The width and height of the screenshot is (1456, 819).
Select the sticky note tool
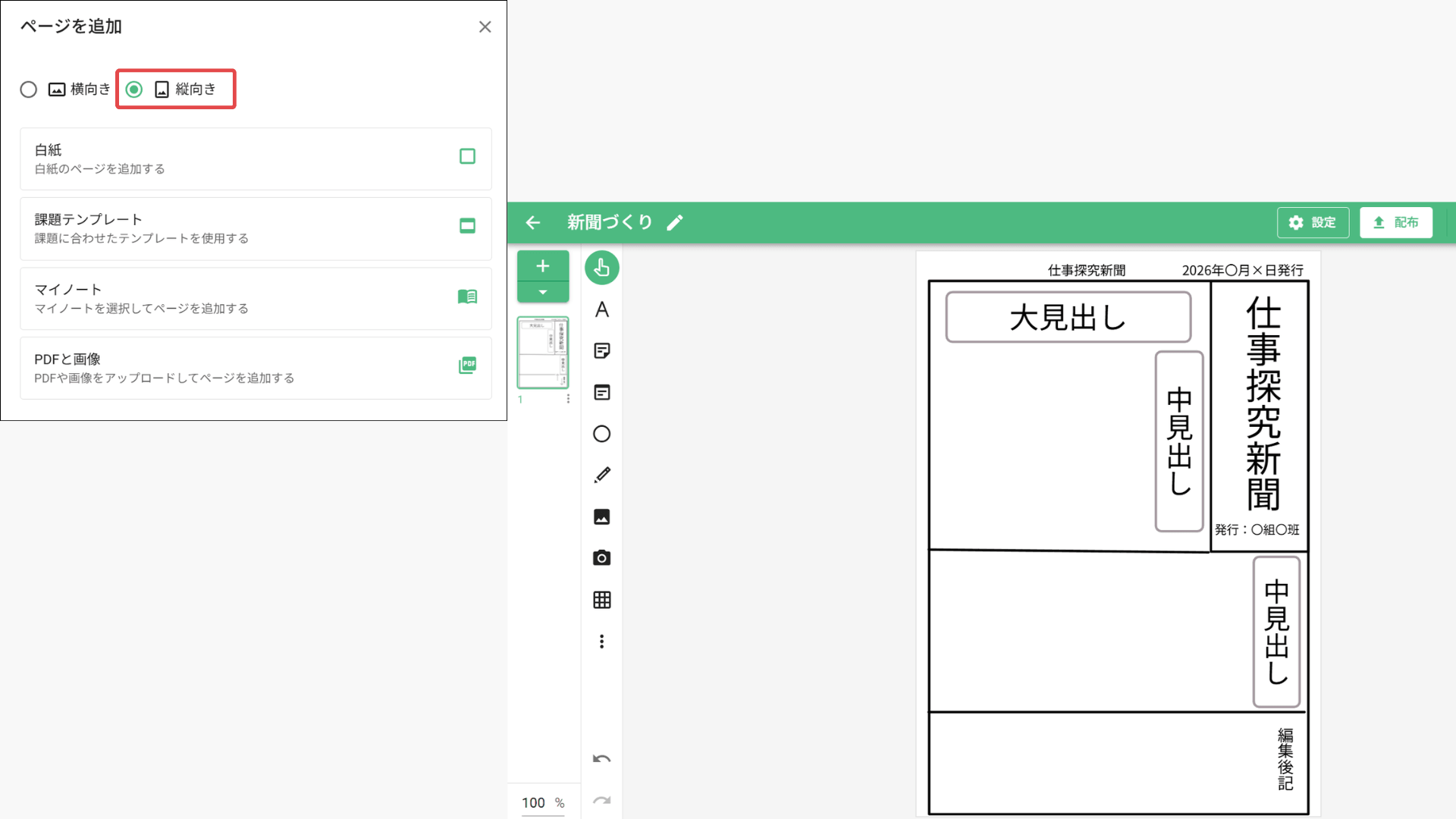601,351
